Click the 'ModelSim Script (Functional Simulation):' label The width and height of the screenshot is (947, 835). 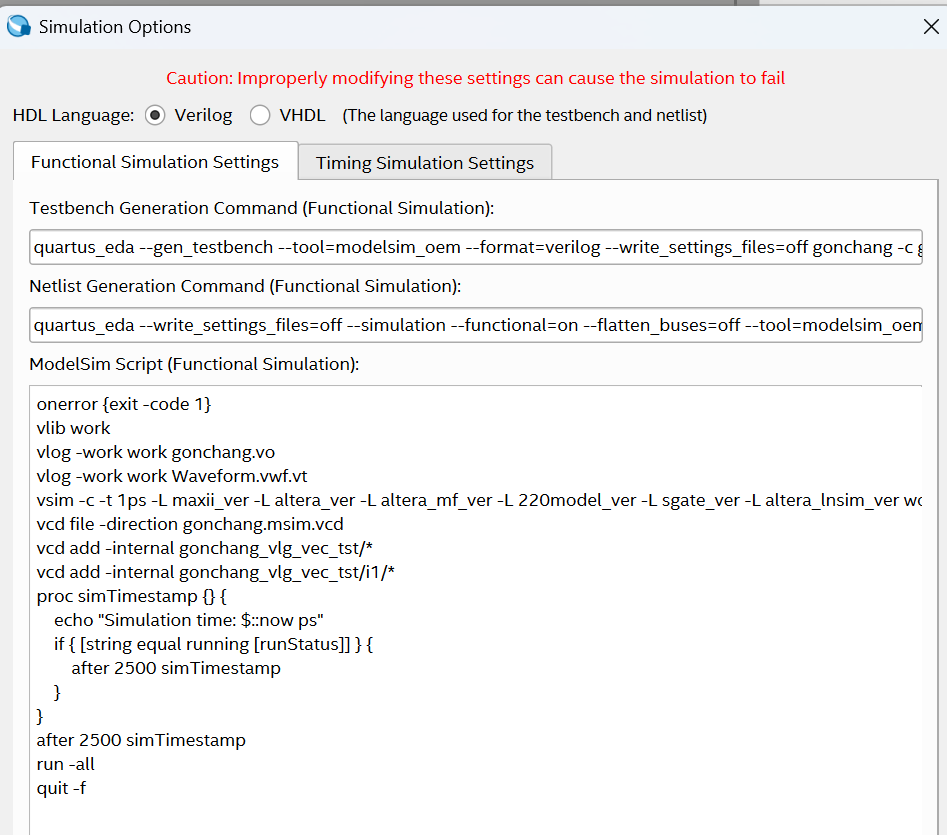194,364
